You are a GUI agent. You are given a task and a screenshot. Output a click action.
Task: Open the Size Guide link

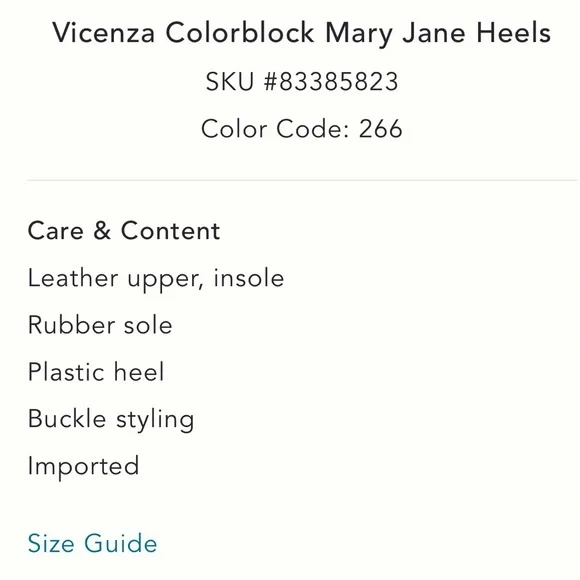tap(92, 544)
